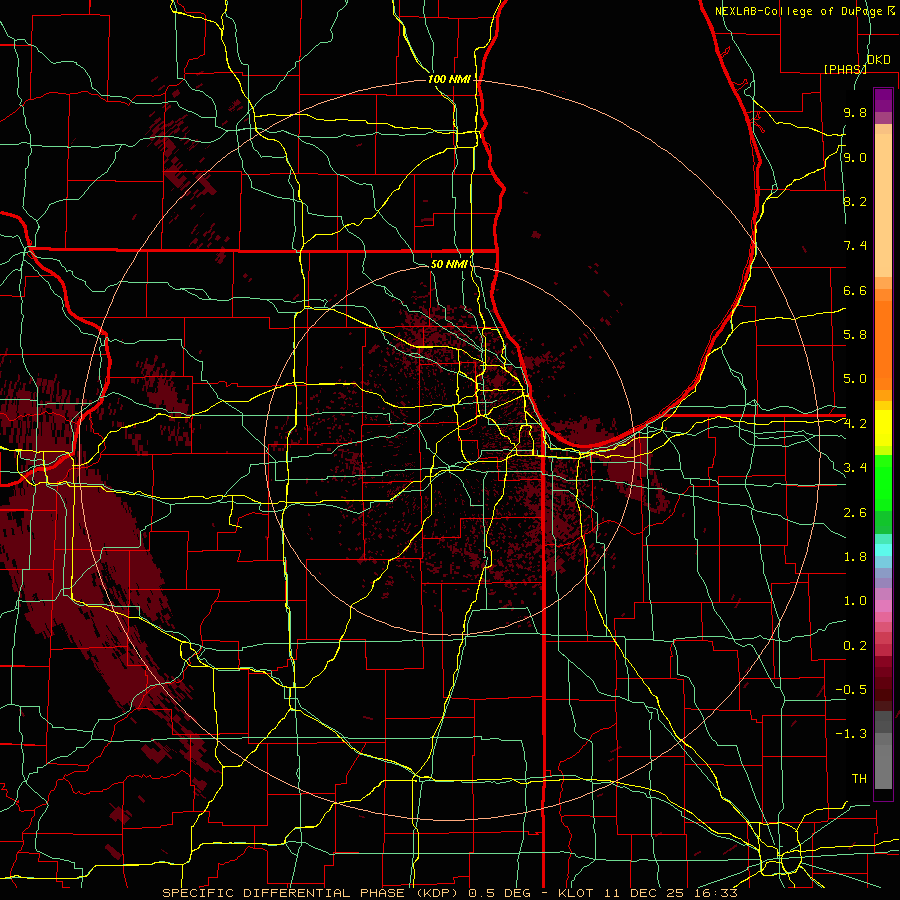This screenshot has width=900, height=900.
Task: Click the -1.3 scale value
Action: point(851,734)
